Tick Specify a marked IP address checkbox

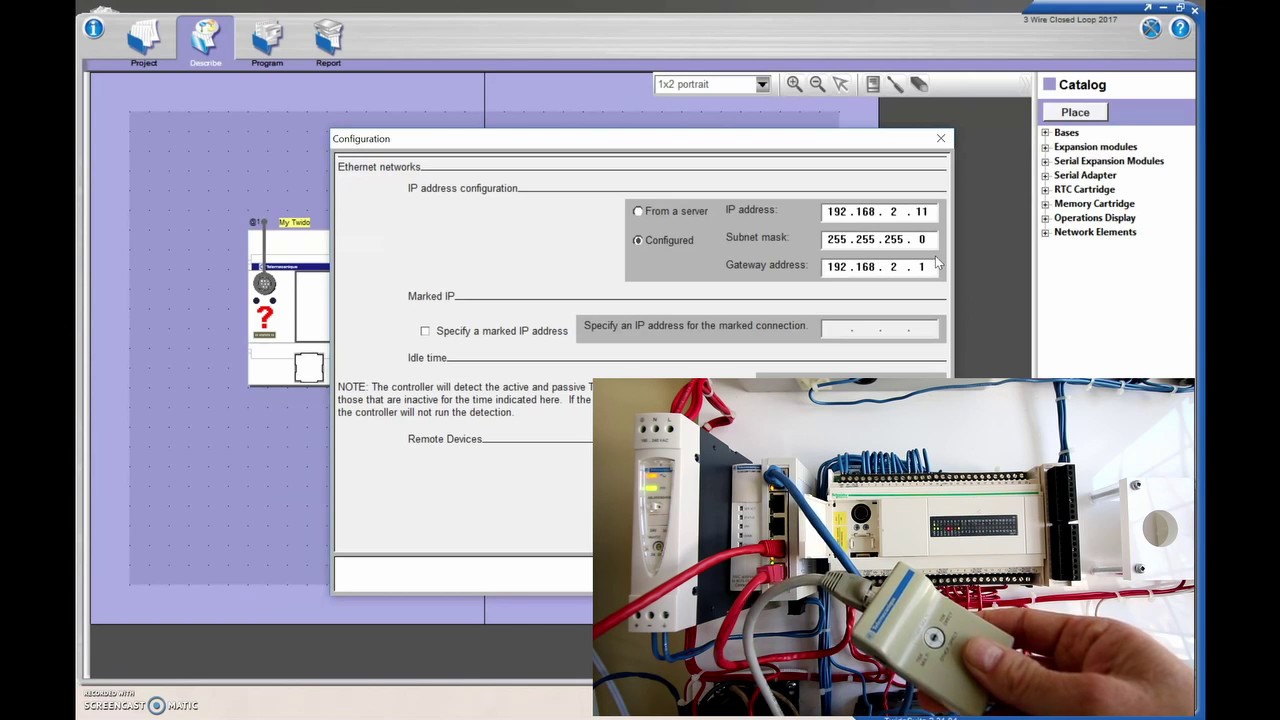click(x=425, y=331)
